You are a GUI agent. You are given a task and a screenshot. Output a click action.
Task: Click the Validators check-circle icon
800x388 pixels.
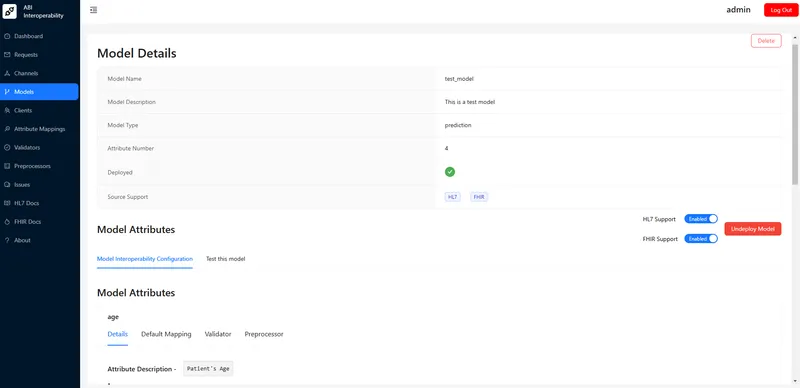(7, 148)
